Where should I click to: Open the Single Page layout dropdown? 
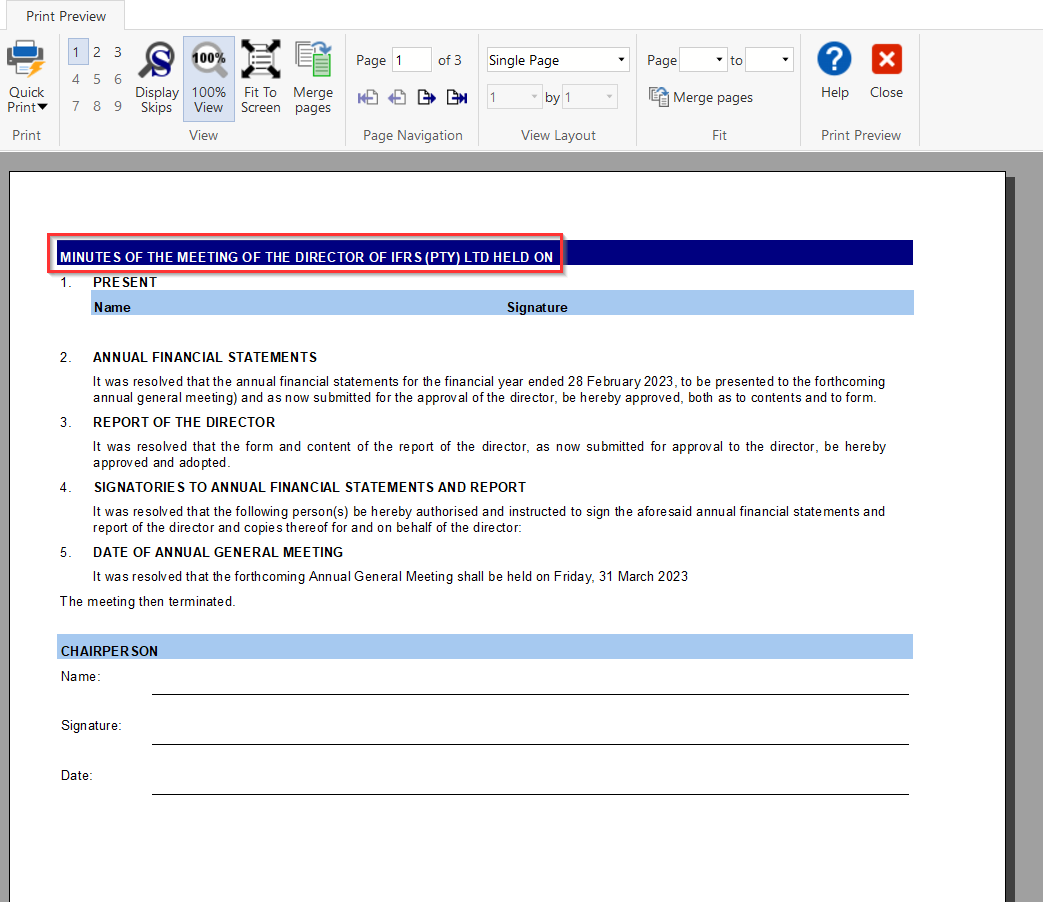click(558, 60)
